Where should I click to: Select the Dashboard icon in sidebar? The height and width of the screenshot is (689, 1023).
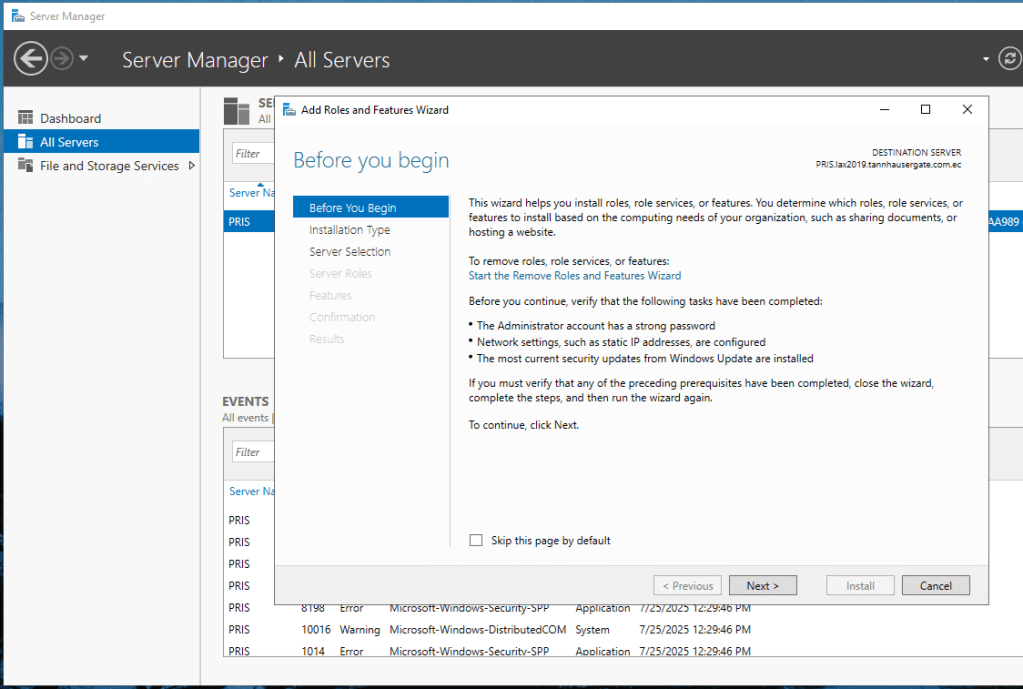point(26,118)
